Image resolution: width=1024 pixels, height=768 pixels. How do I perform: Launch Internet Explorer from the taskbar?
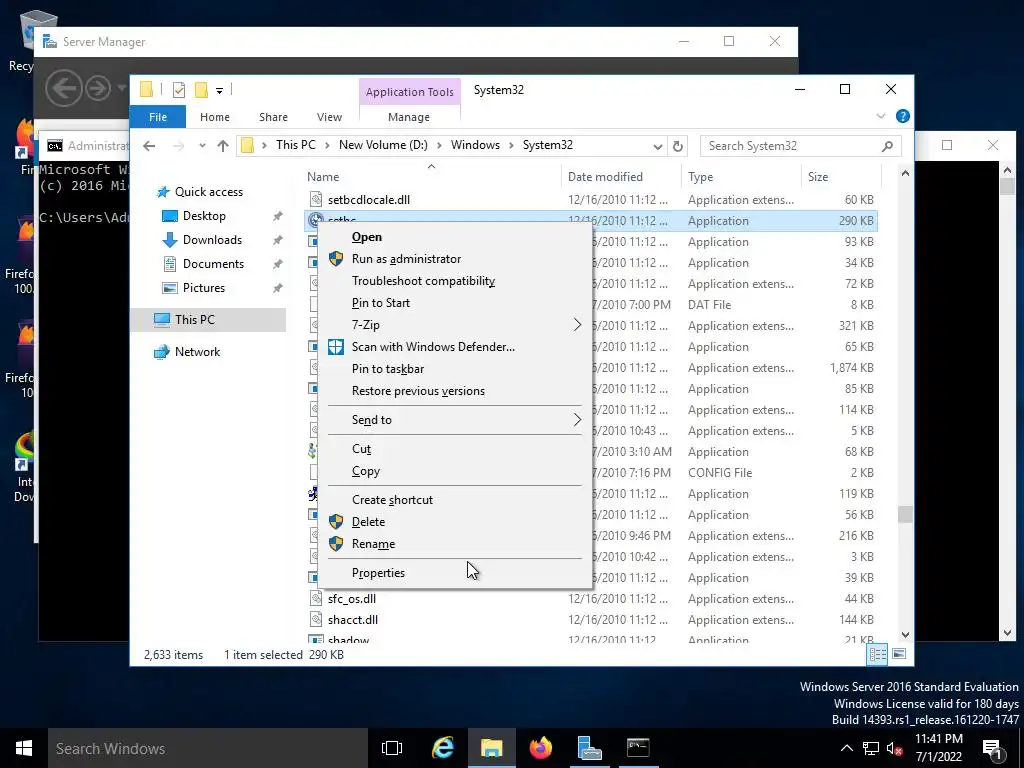(x=443, y=748)
